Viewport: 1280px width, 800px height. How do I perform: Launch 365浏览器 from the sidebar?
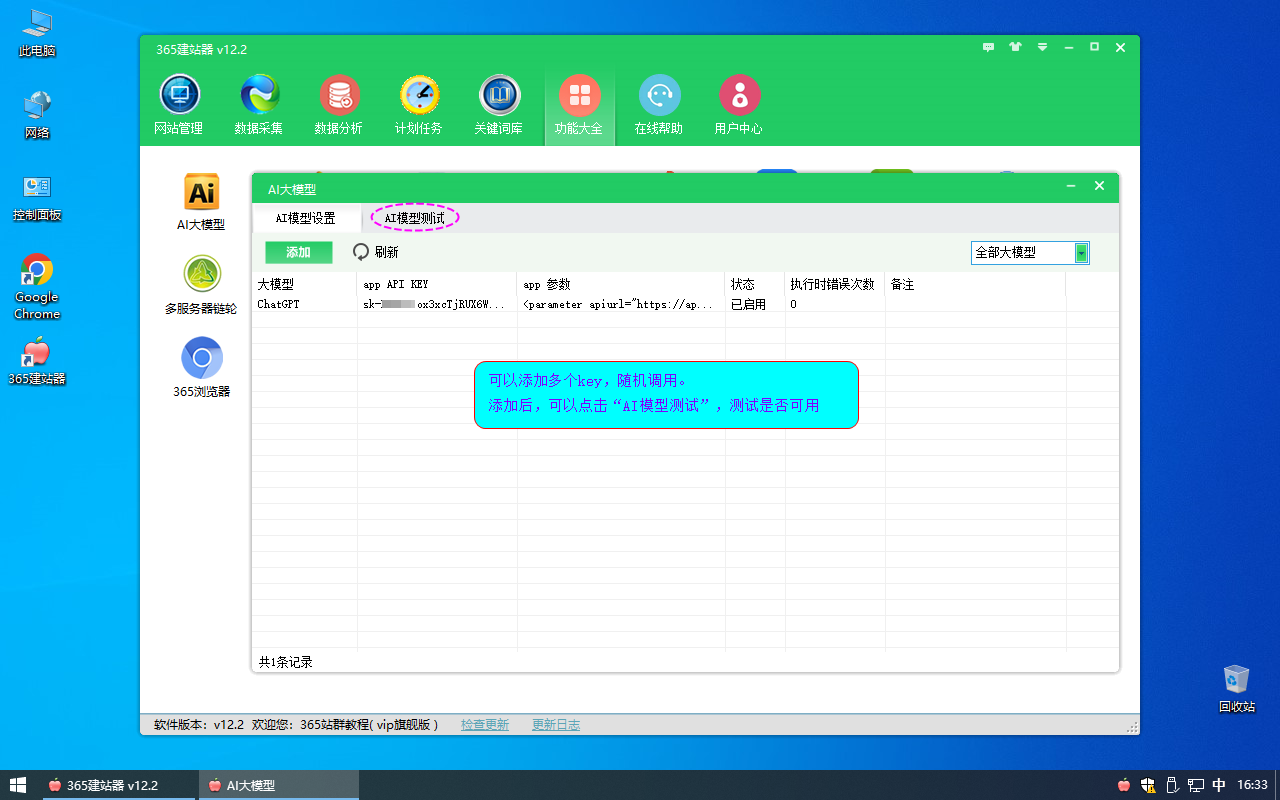201,368
